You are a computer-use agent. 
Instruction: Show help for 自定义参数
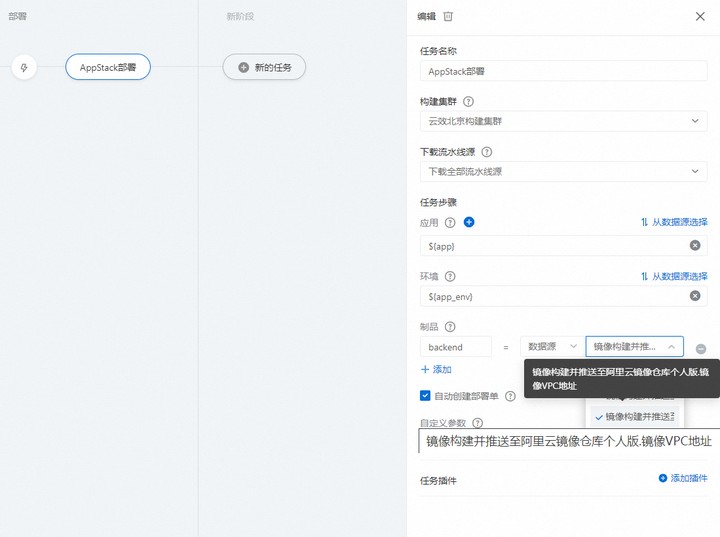coord(478,423)
